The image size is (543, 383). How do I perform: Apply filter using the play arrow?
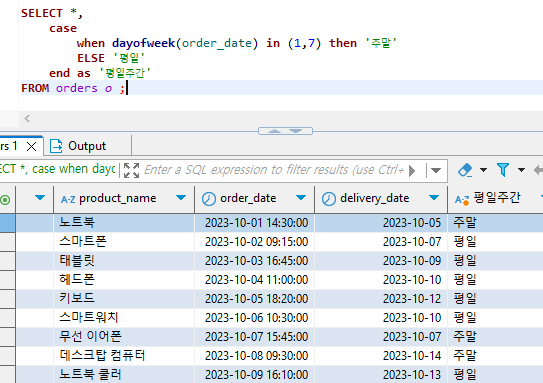[412, 171]
